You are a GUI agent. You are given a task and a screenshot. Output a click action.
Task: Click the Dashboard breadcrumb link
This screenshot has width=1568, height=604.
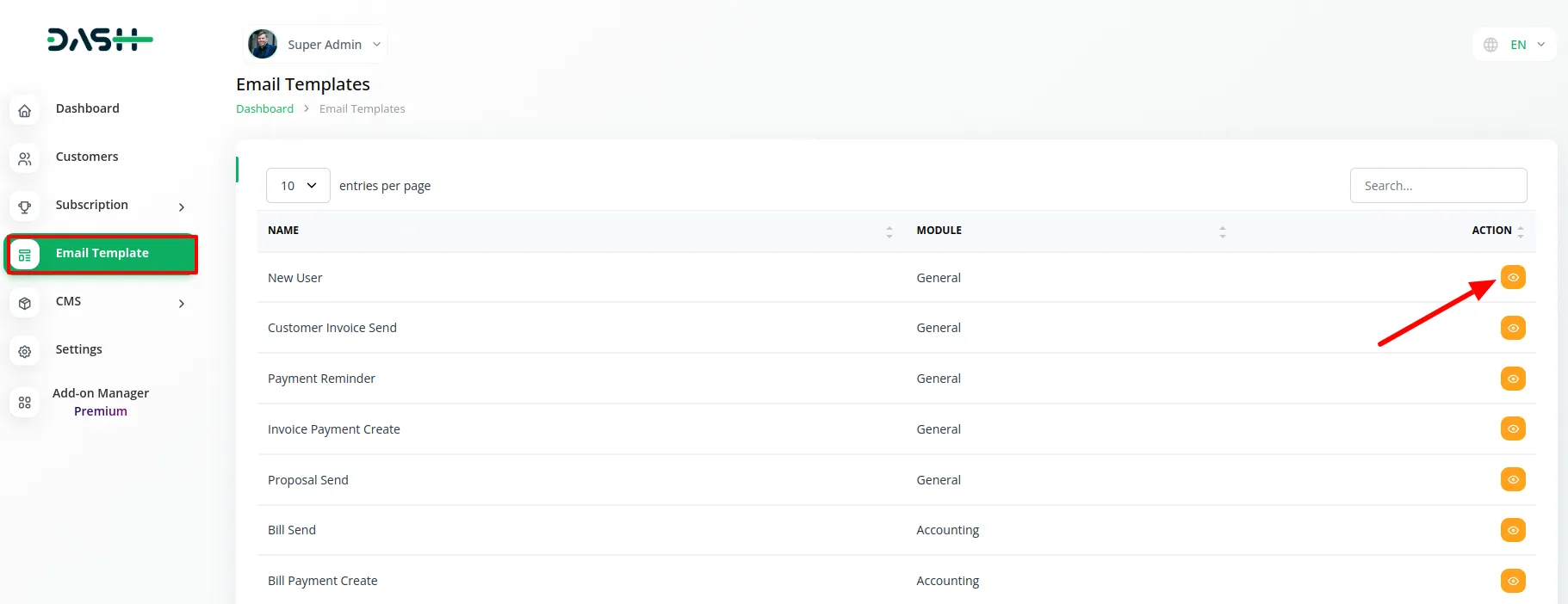tap(264, 109)
